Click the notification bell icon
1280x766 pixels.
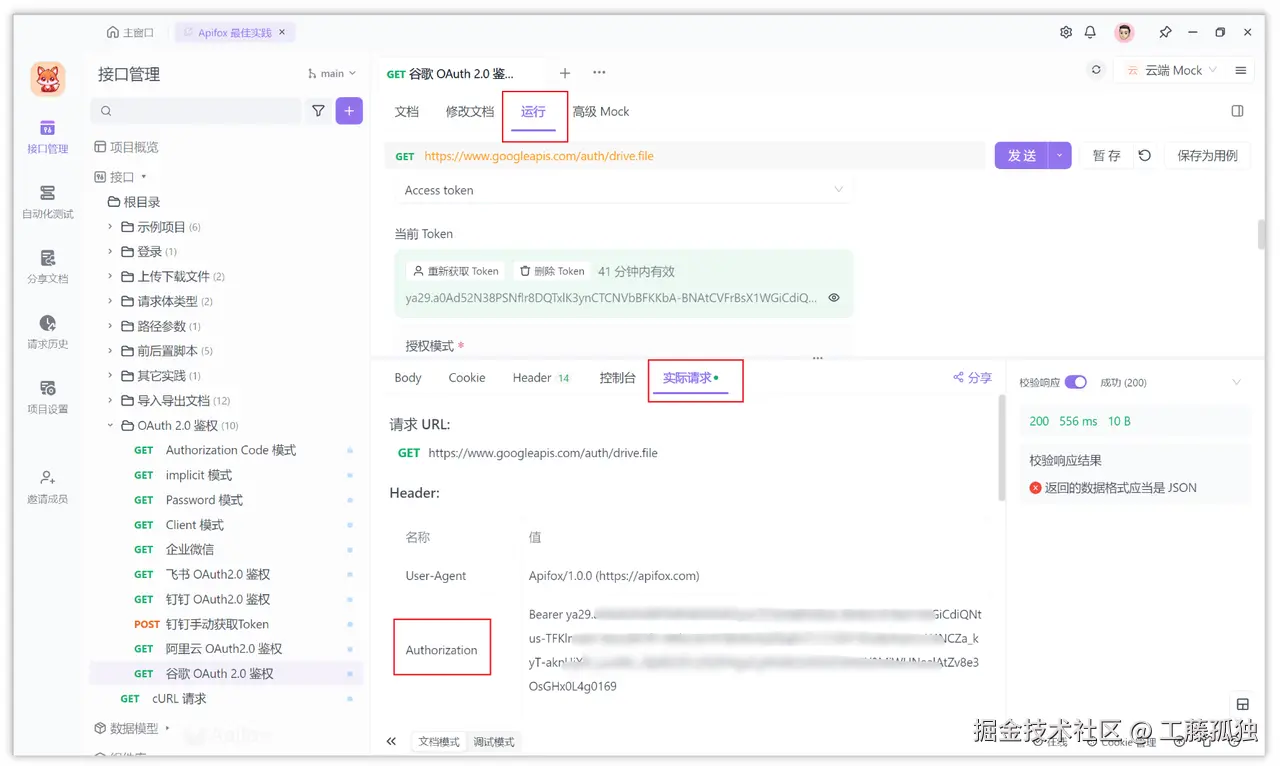[1090, 32]
